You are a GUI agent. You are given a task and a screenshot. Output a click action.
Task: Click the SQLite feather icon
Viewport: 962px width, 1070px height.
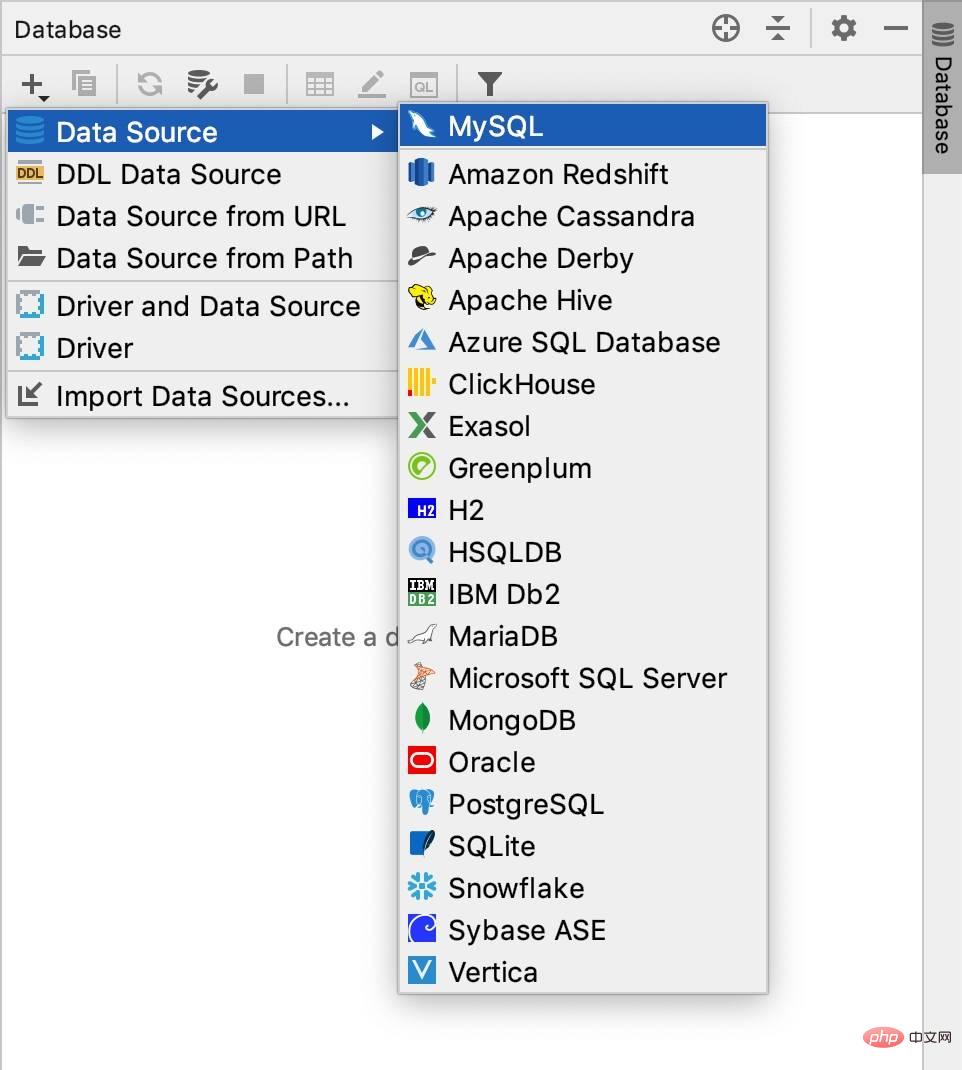[x=422, y=843]
